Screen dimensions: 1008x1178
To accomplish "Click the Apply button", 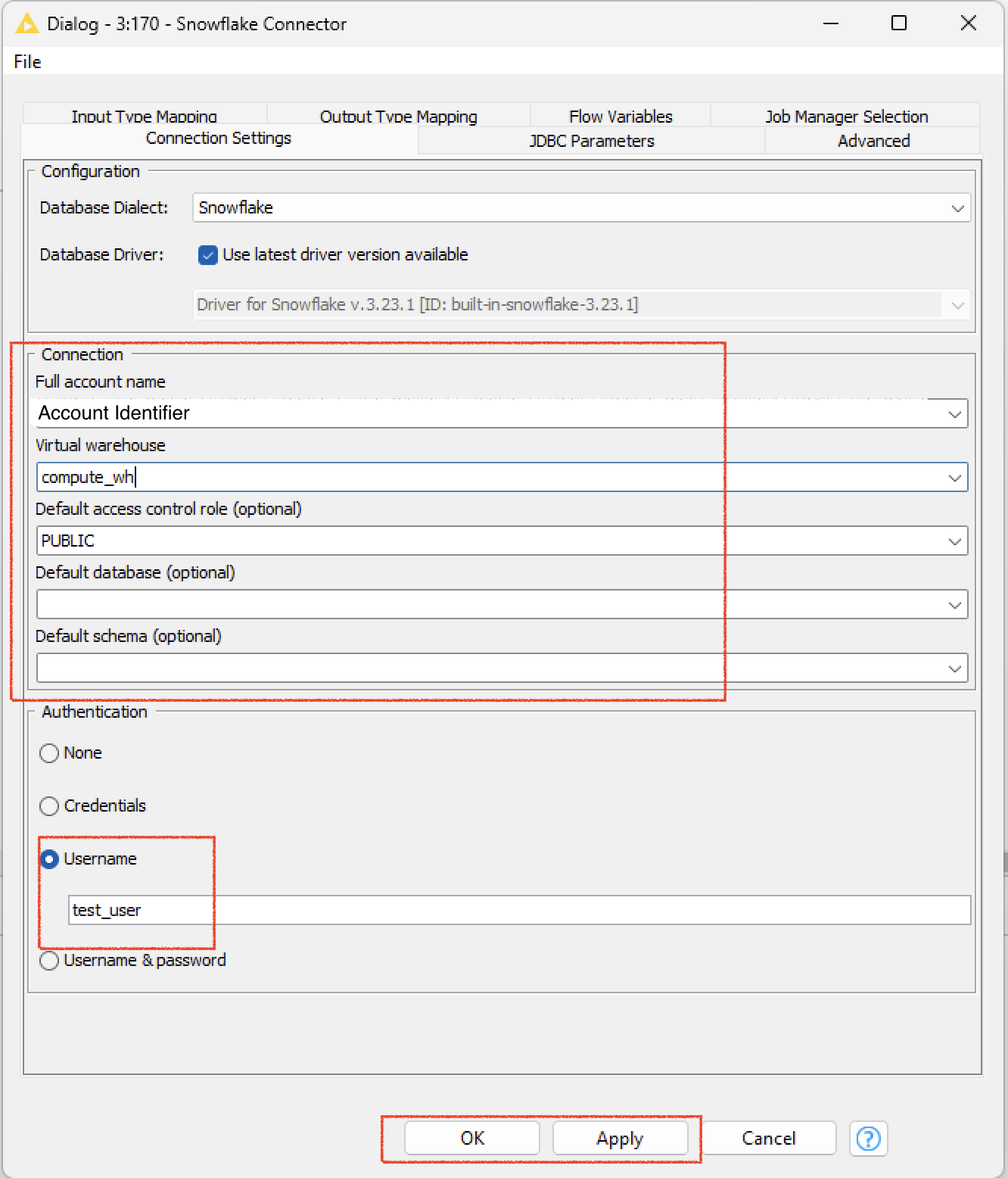I will point(619,1138).
